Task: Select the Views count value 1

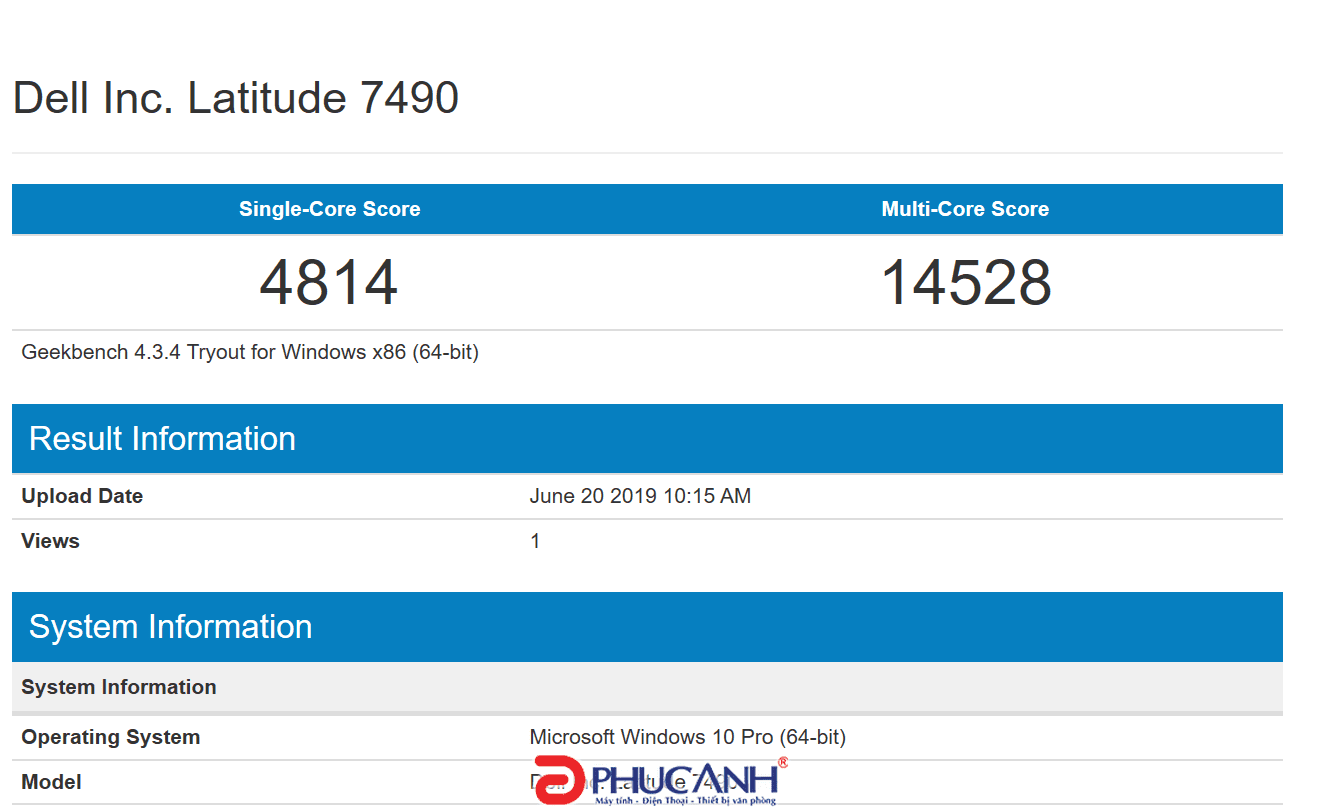Action: point(535,541)
